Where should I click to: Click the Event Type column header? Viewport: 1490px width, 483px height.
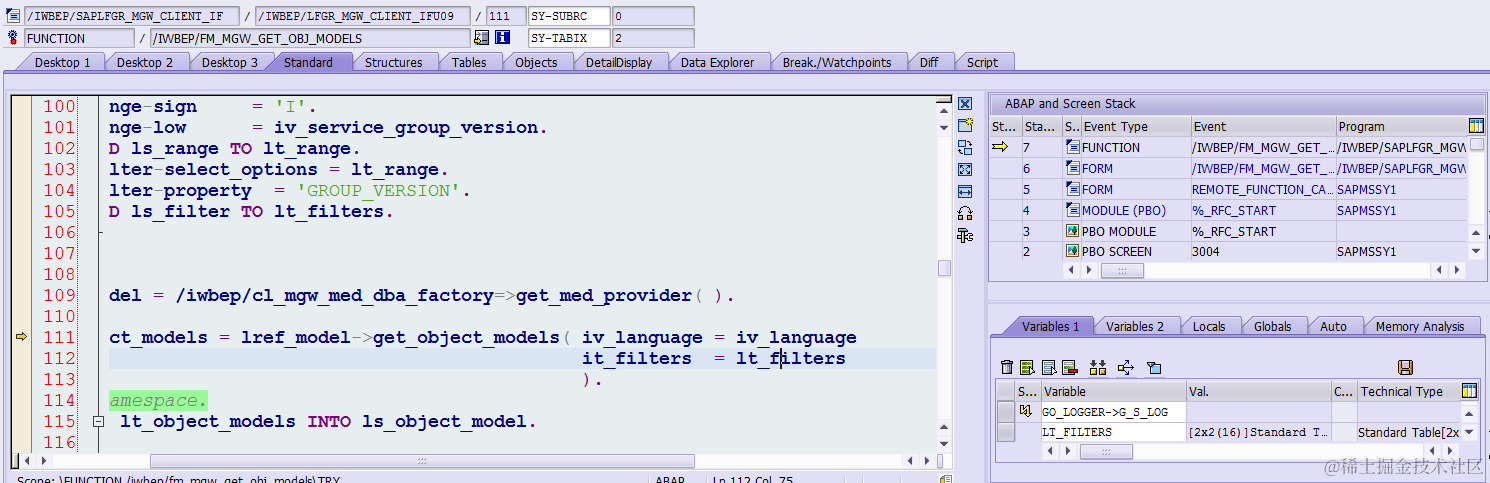(1134, 126)
